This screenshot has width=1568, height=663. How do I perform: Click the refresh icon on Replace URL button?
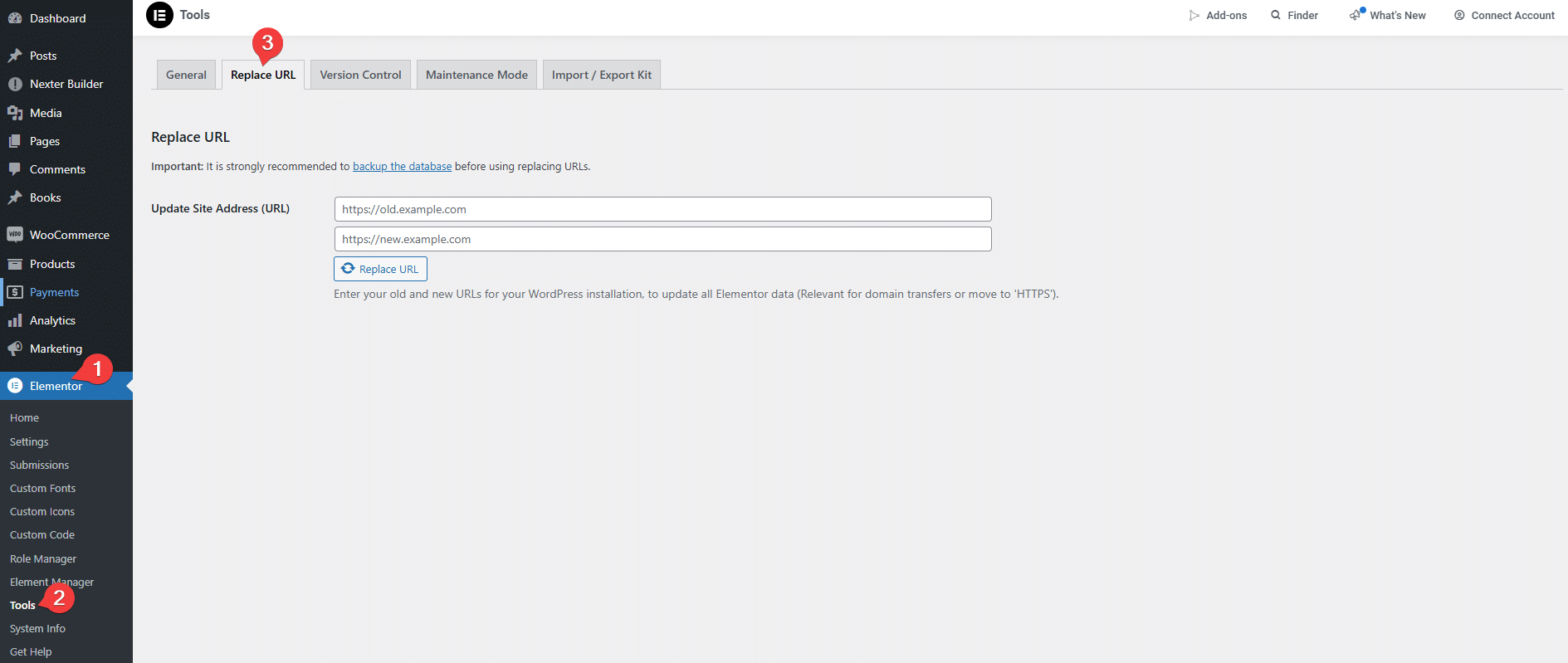click(348, 269)
